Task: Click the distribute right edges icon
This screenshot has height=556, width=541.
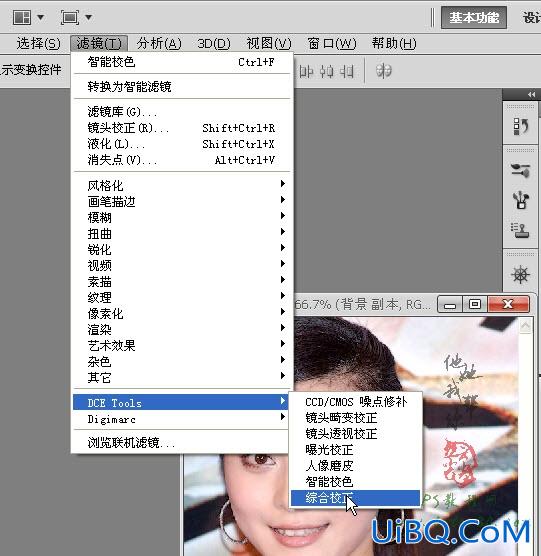Action: (347, 72)
